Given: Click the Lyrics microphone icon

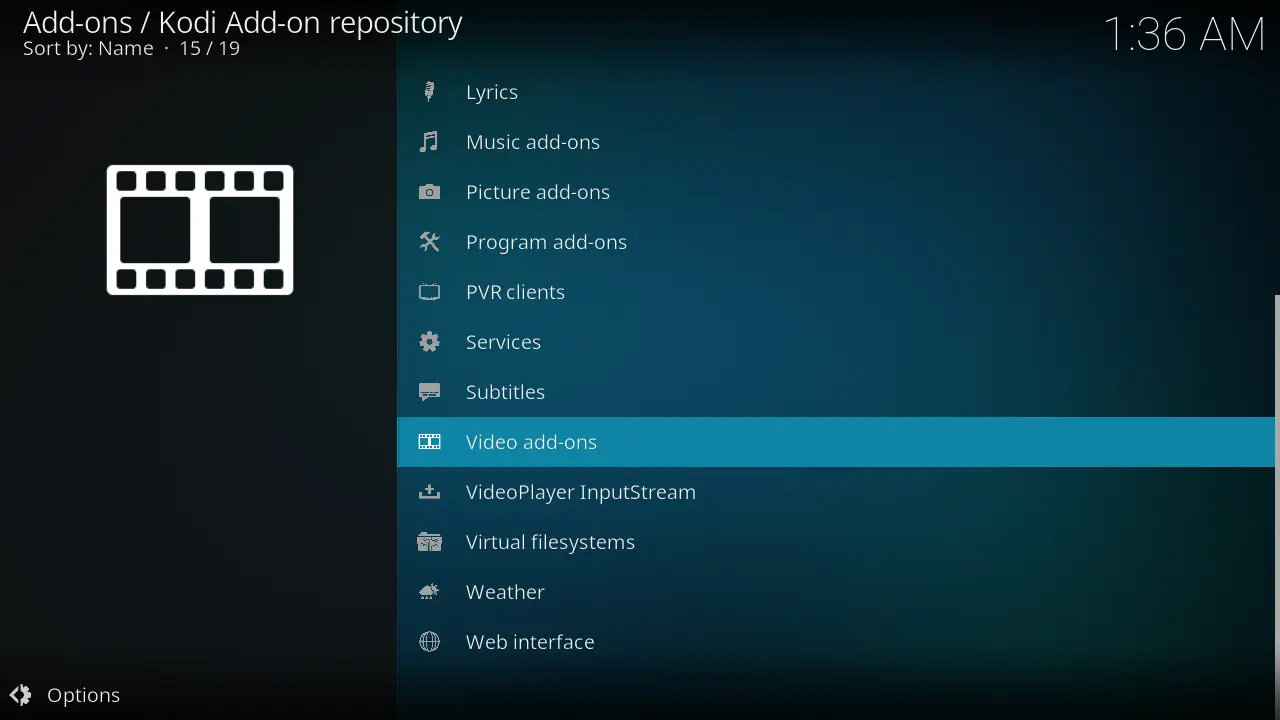Looking at the screenshot, I should point(430,92).
